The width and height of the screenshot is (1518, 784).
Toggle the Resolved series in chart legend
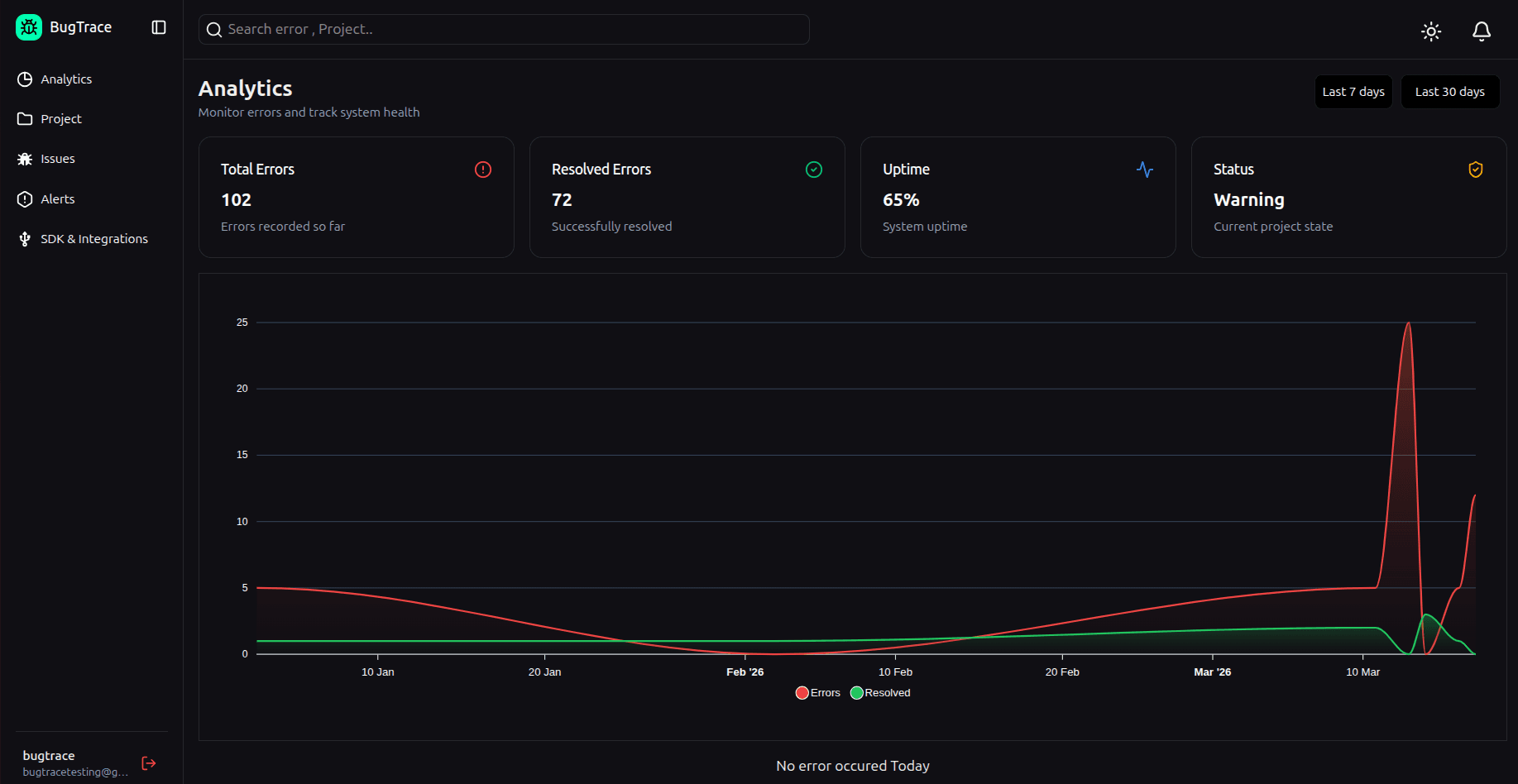pyautogui.click(x=881, y=693)
